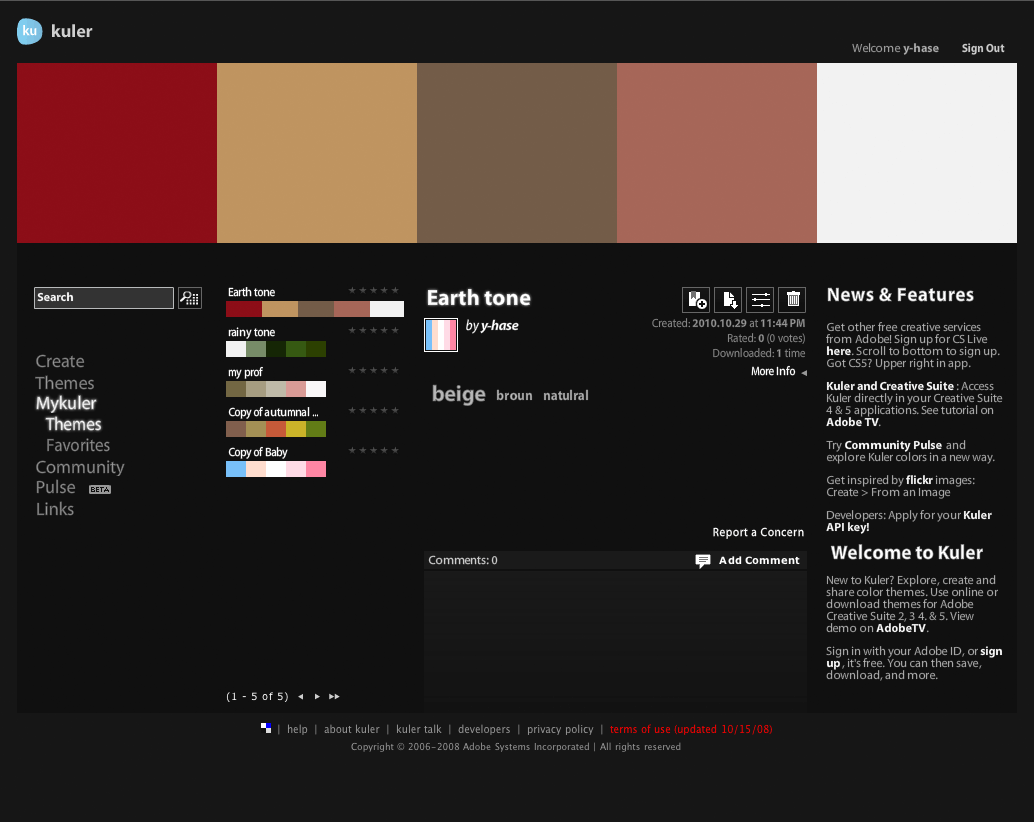Open the edit sliders icon for Earth tone
The image size is (1034, 822).
(760, 300)
